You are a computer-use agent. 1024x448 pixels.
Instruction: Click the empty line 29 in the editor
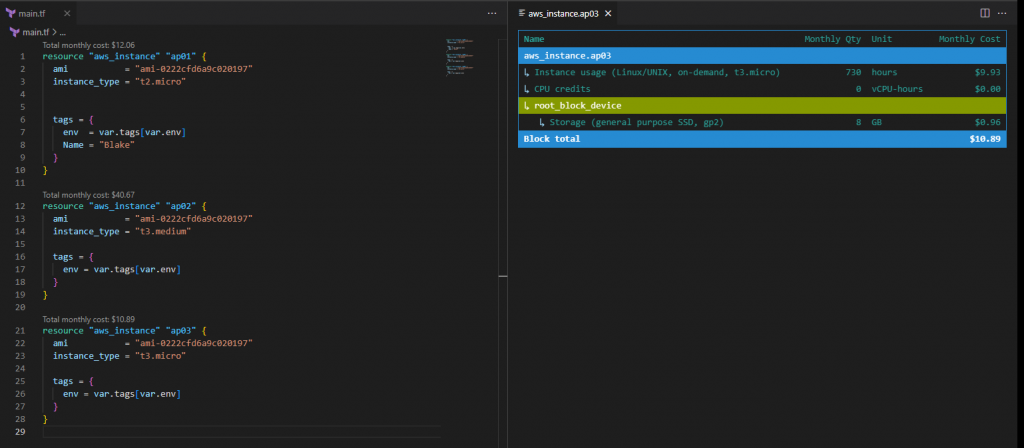pos(242,432)
